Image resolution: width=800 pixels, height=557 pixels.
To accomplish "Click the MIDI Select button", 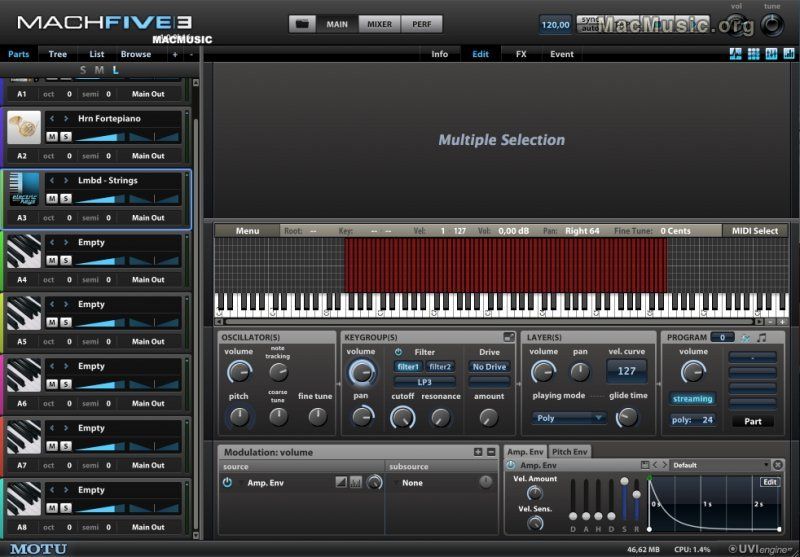I will point(755,231).
